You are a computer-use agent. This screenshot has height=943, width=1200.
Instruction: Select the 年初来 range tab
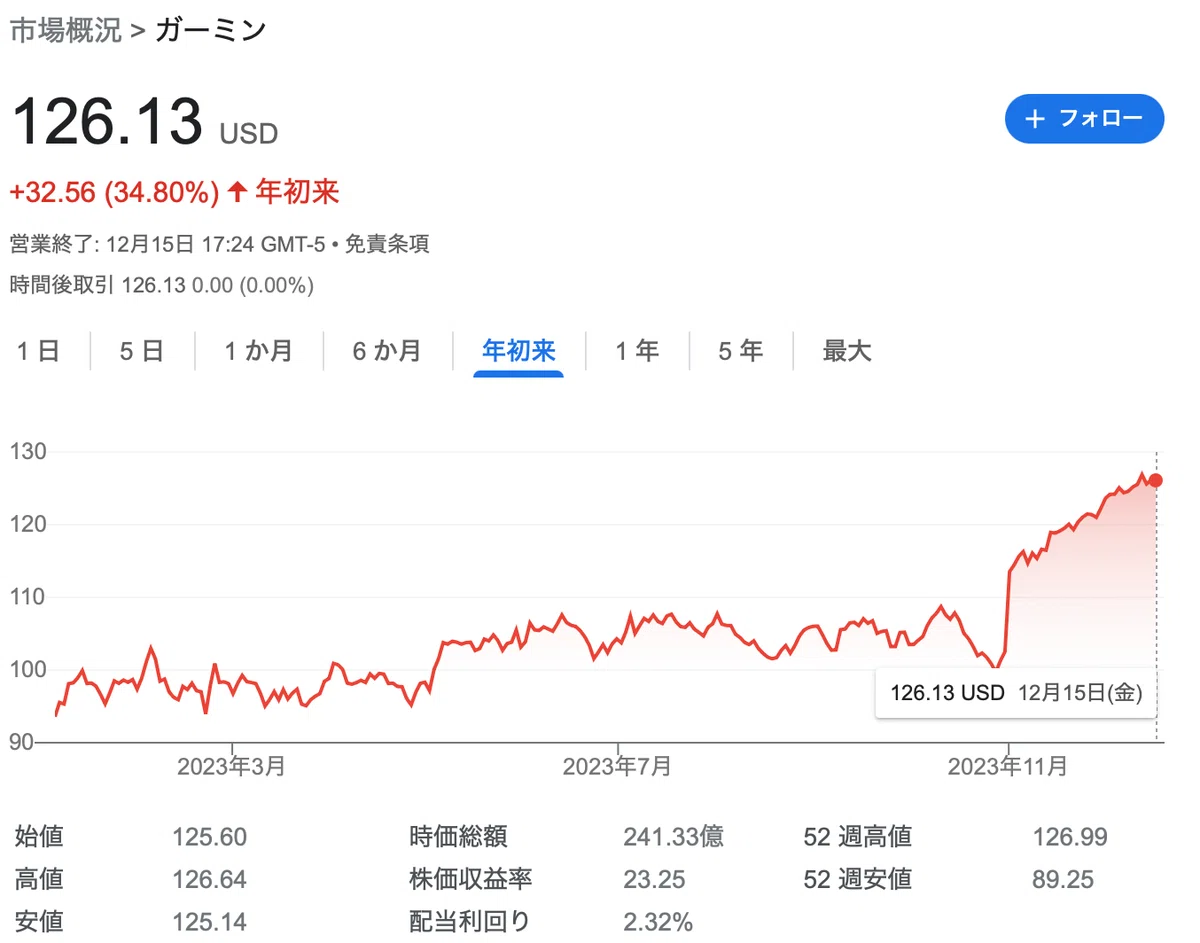(518, 351)
